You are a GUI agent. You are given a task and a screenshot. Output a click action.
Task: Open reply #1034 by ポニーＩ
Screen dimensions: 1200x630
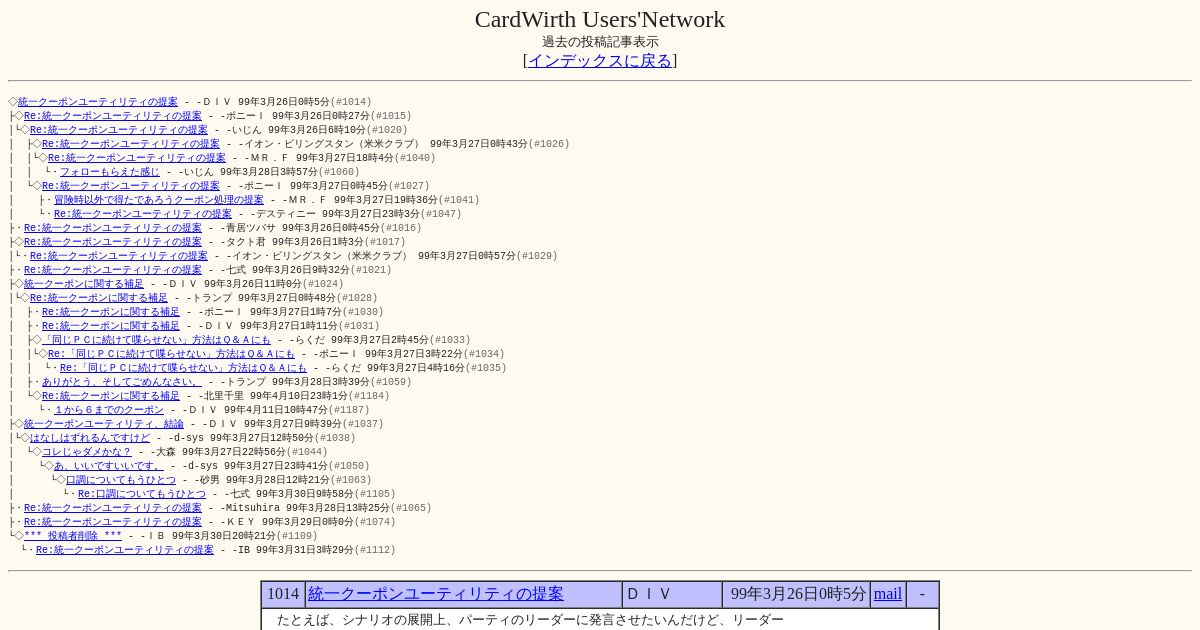click(172, 354)
